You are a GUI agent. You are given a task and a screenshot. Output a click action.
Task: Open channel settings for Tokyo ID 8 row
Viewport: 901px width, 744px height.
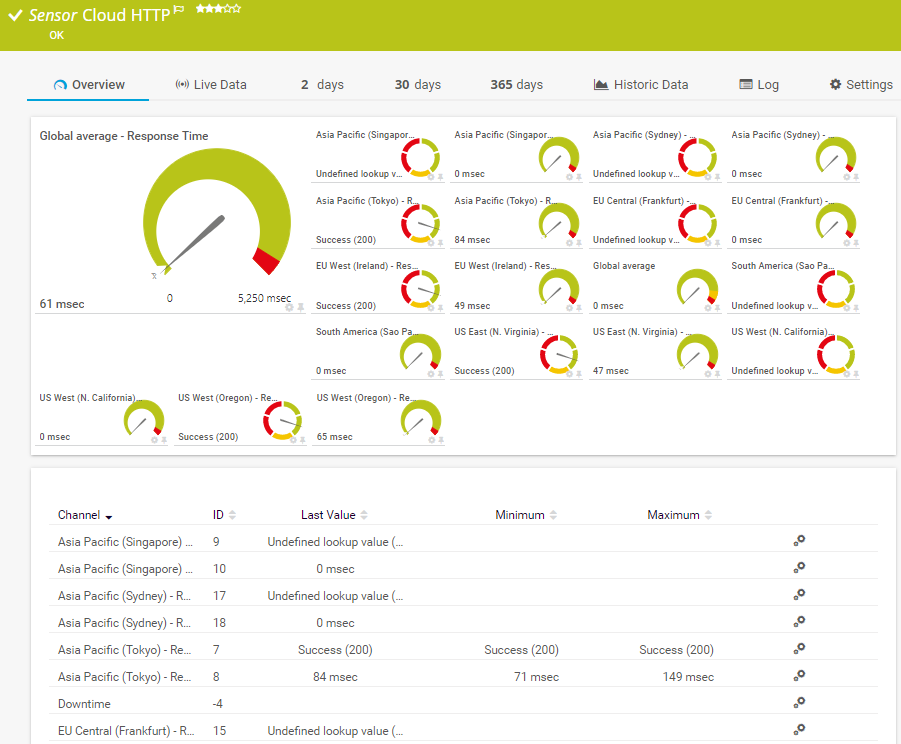pyautogui.click(x=799, y=676)
